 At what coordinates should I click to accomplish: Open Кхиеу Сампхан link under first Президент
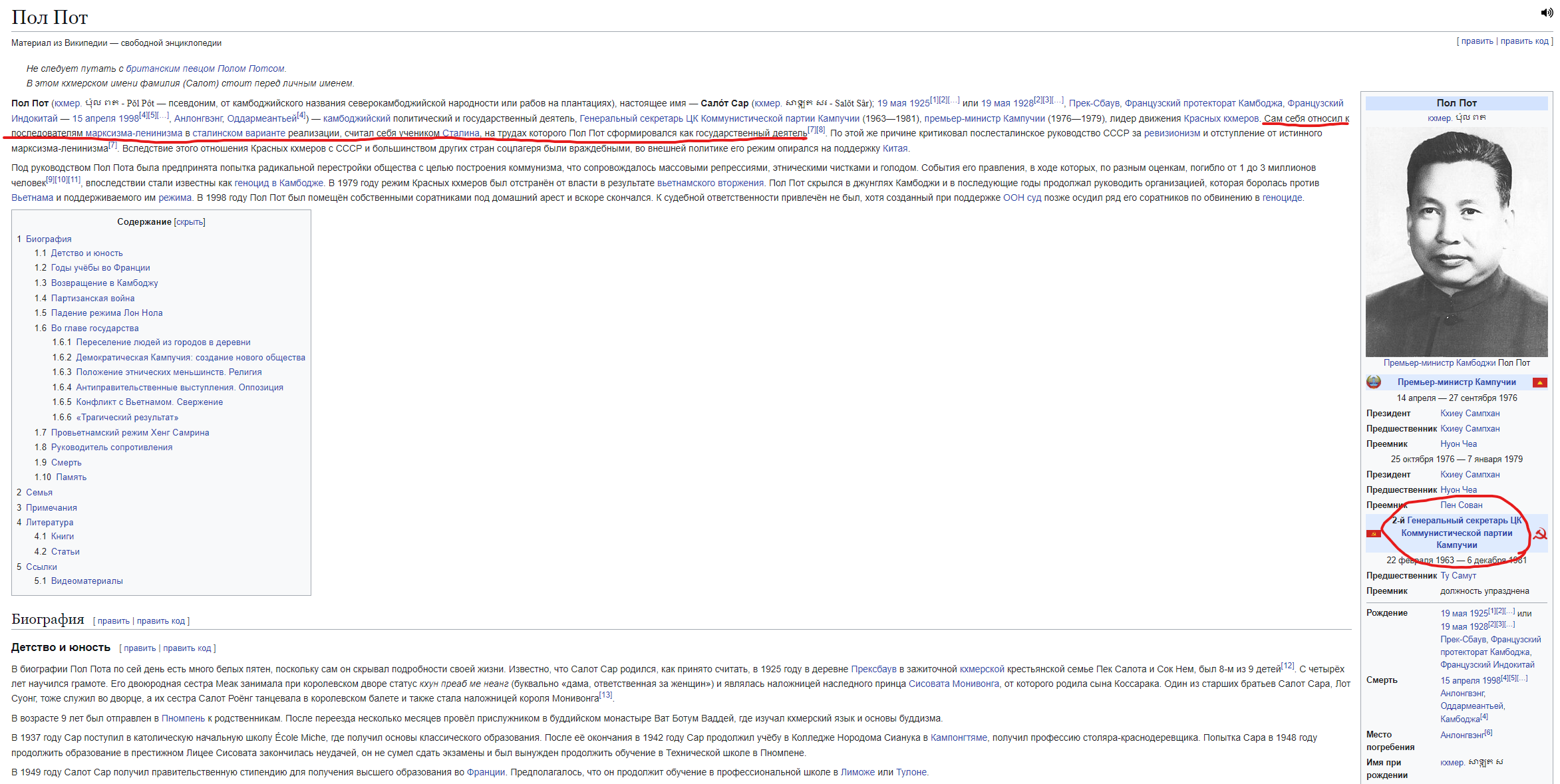tap(1470, 414)
